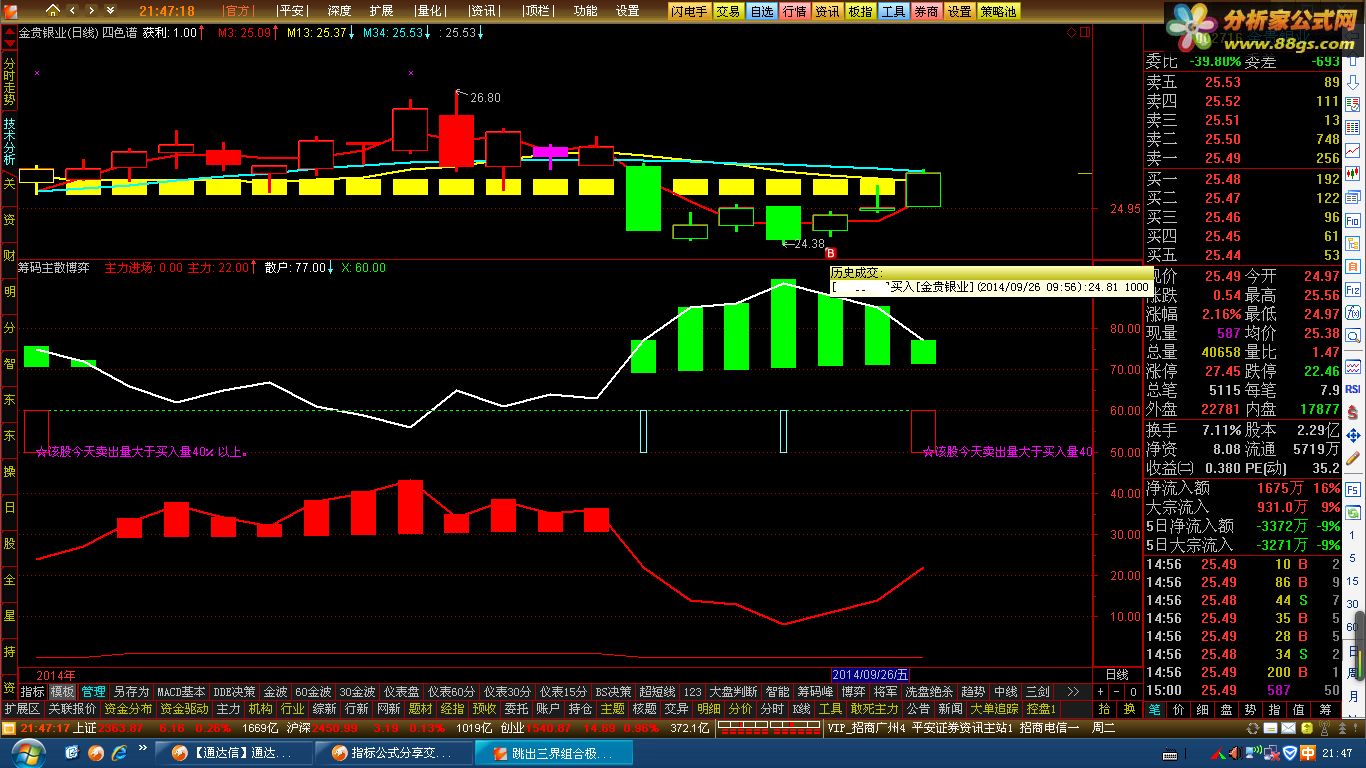Click the 买一 25.48 order row
The height and width of the screenshot is (768, 1366).
click(x=1243, y=179)
